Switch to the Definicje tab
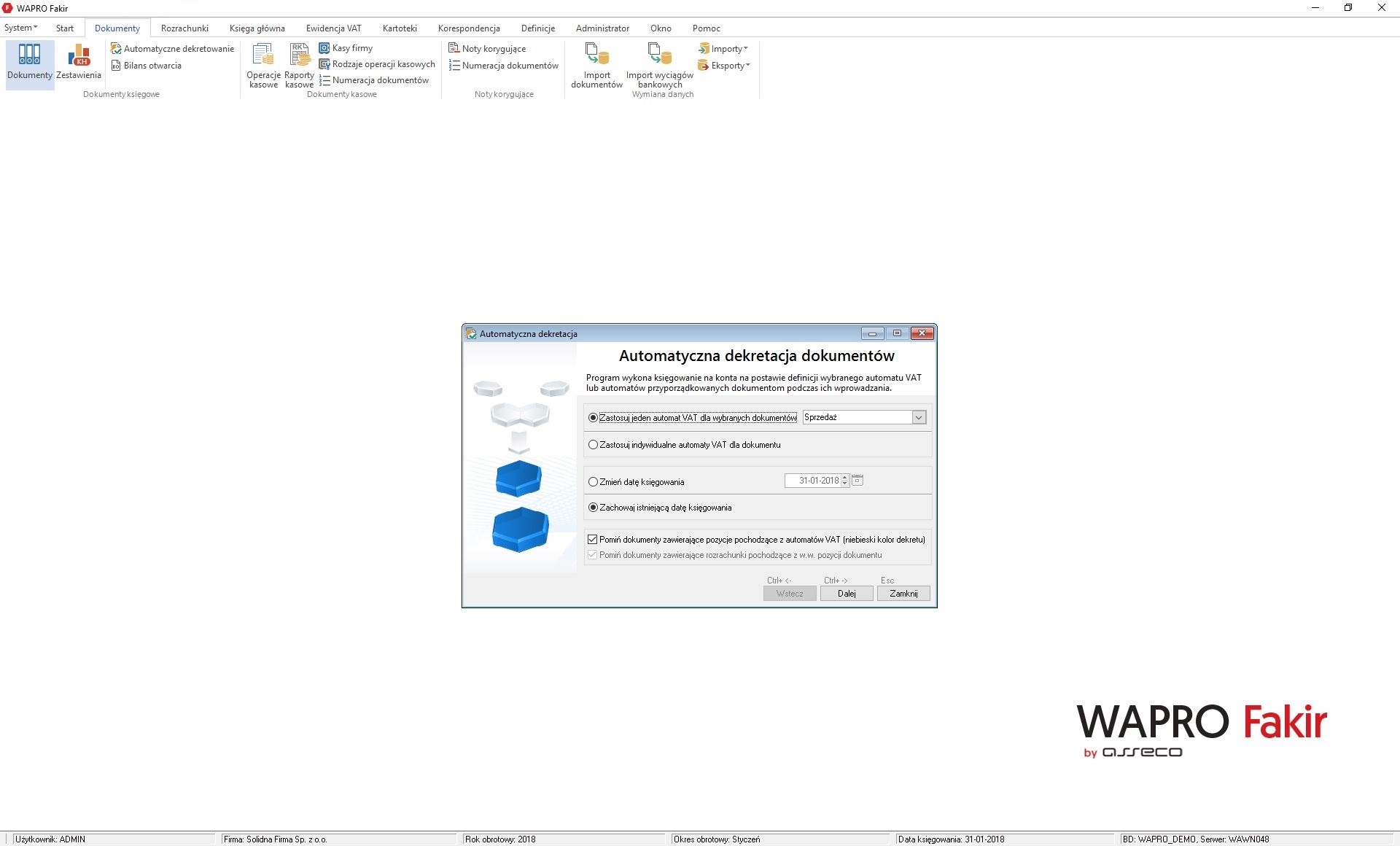The width and height of the screenshot is (1400, 846). coord(538,28)
